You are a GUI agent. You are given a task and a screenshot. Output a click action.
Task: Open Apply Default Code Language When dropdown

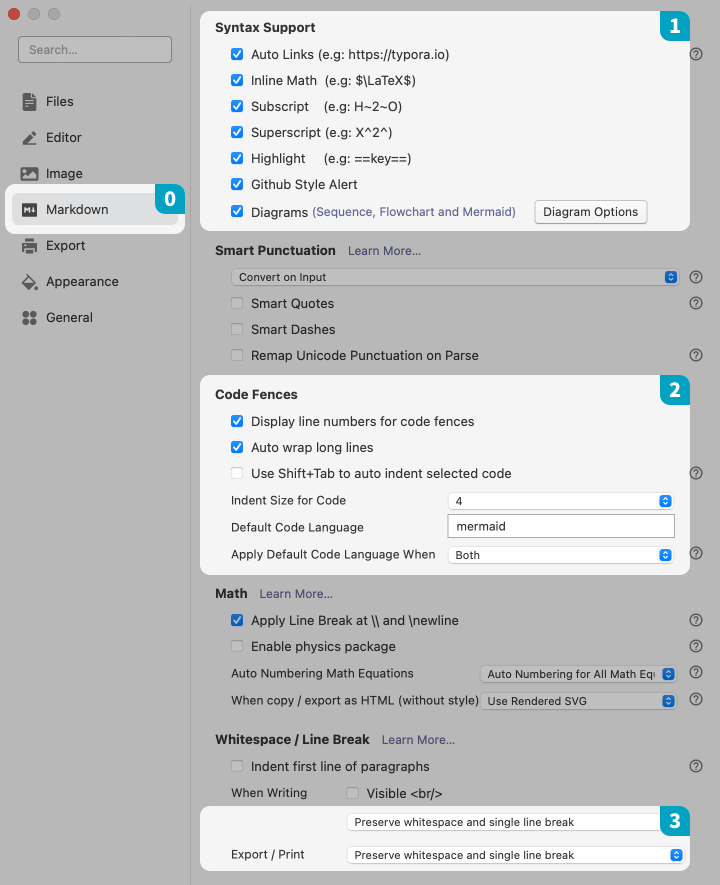560,555
